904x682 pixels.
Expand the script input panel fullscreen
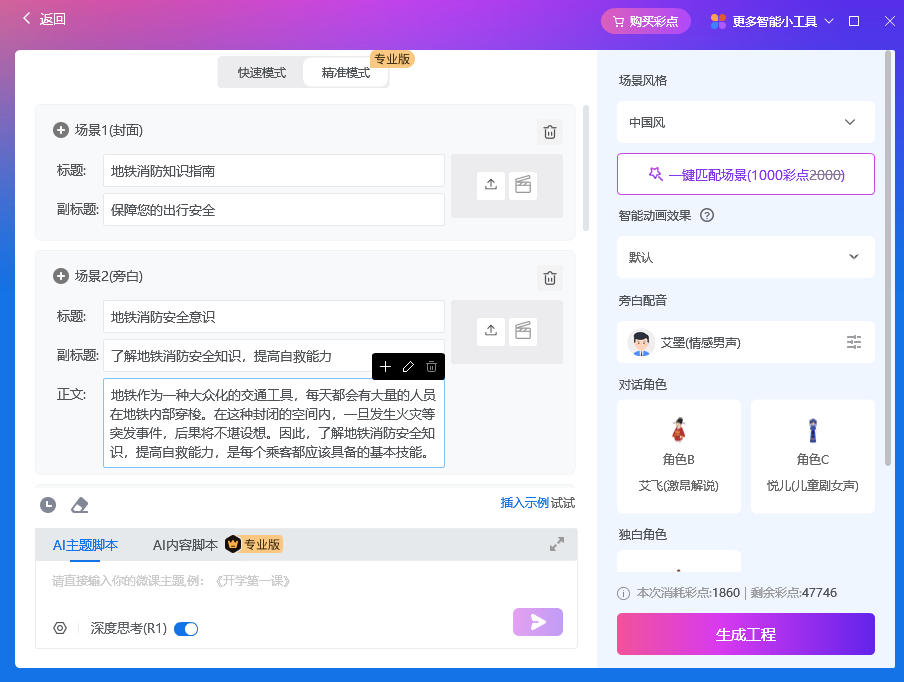click(557, 544)
